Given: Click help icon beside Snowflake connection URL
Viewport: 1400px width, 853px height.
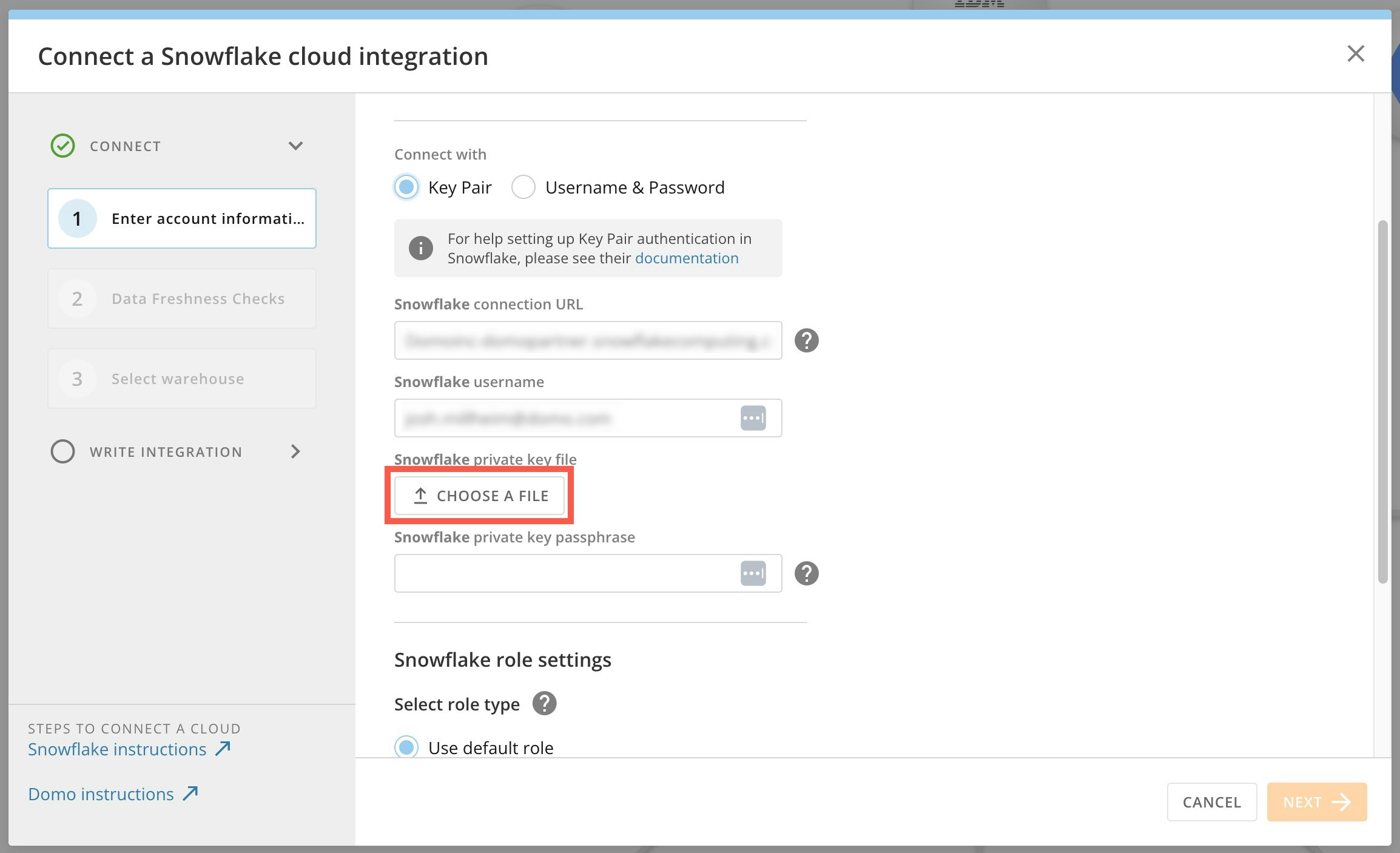Looking at the screenshot, I should click(806, 340).
